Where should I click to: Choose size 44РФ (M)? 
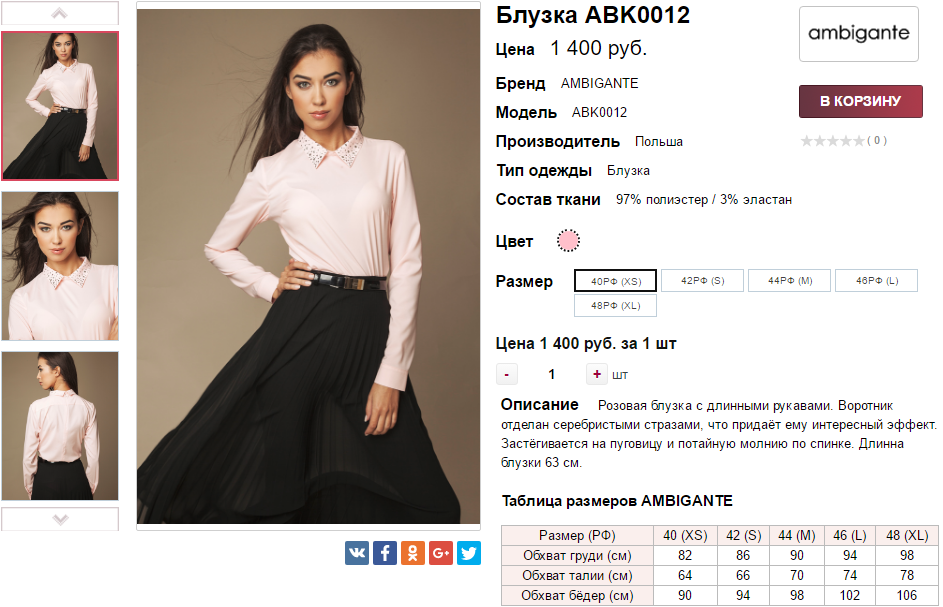pyautogui.click(x=790, y=280)
